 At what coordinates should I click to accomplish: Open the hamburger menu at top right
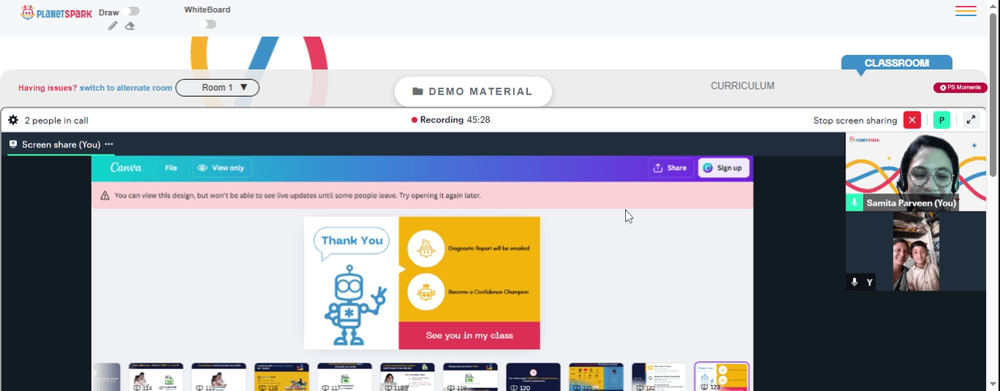point(966,11)
